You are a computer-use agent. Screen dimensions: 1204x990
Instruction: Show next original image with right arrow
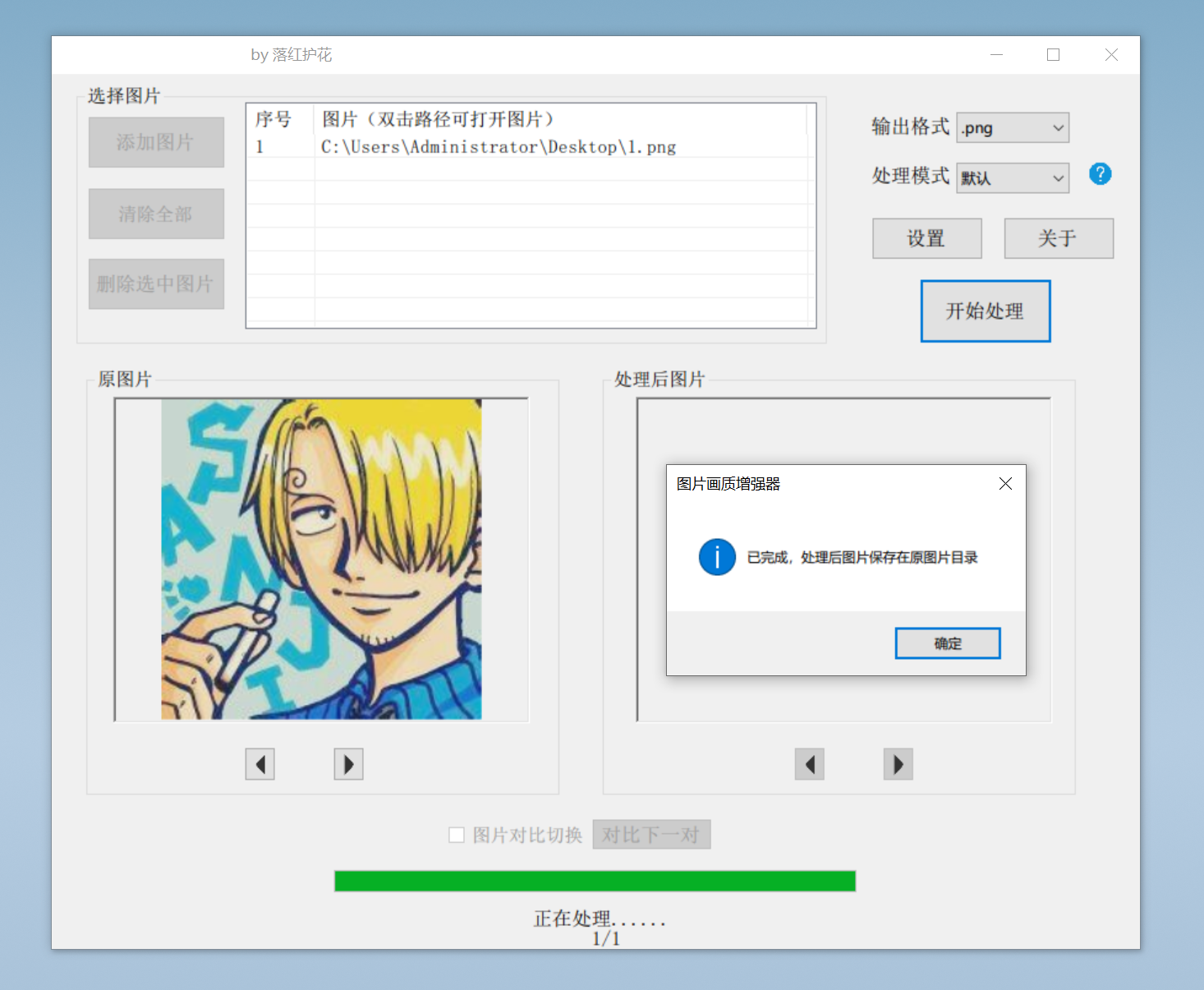pos(348,764)
